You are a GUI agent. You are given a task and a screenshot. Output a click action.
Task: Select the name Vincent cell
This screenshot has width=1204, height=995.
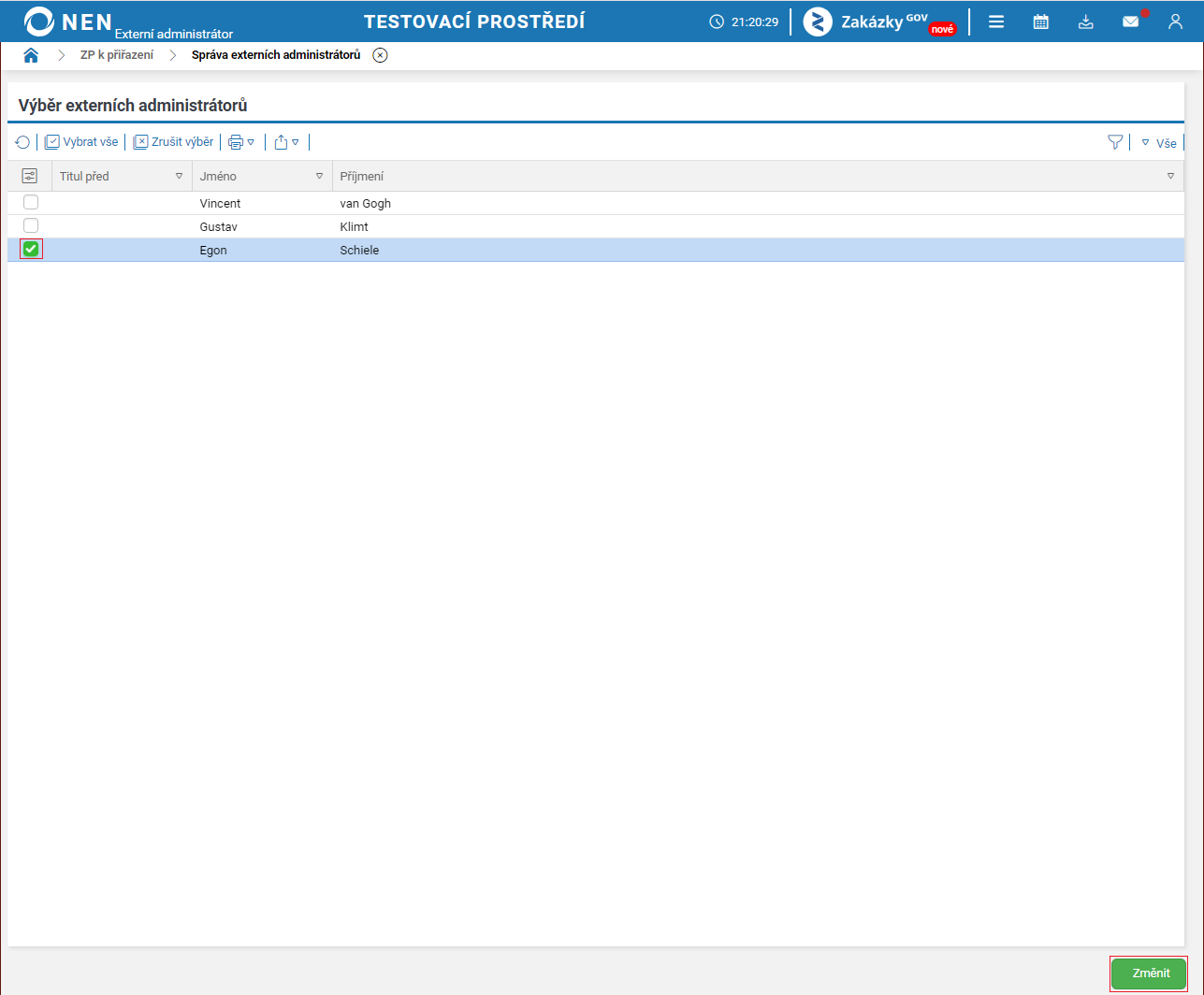click(x=220, y=203)
